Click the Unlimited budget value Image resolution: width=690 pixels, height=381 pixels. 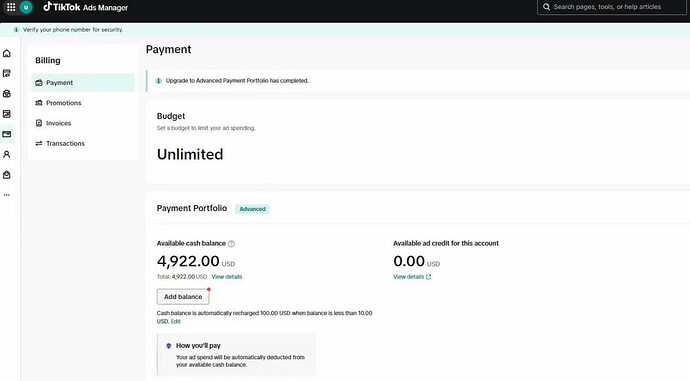click(x=190, y=154)
